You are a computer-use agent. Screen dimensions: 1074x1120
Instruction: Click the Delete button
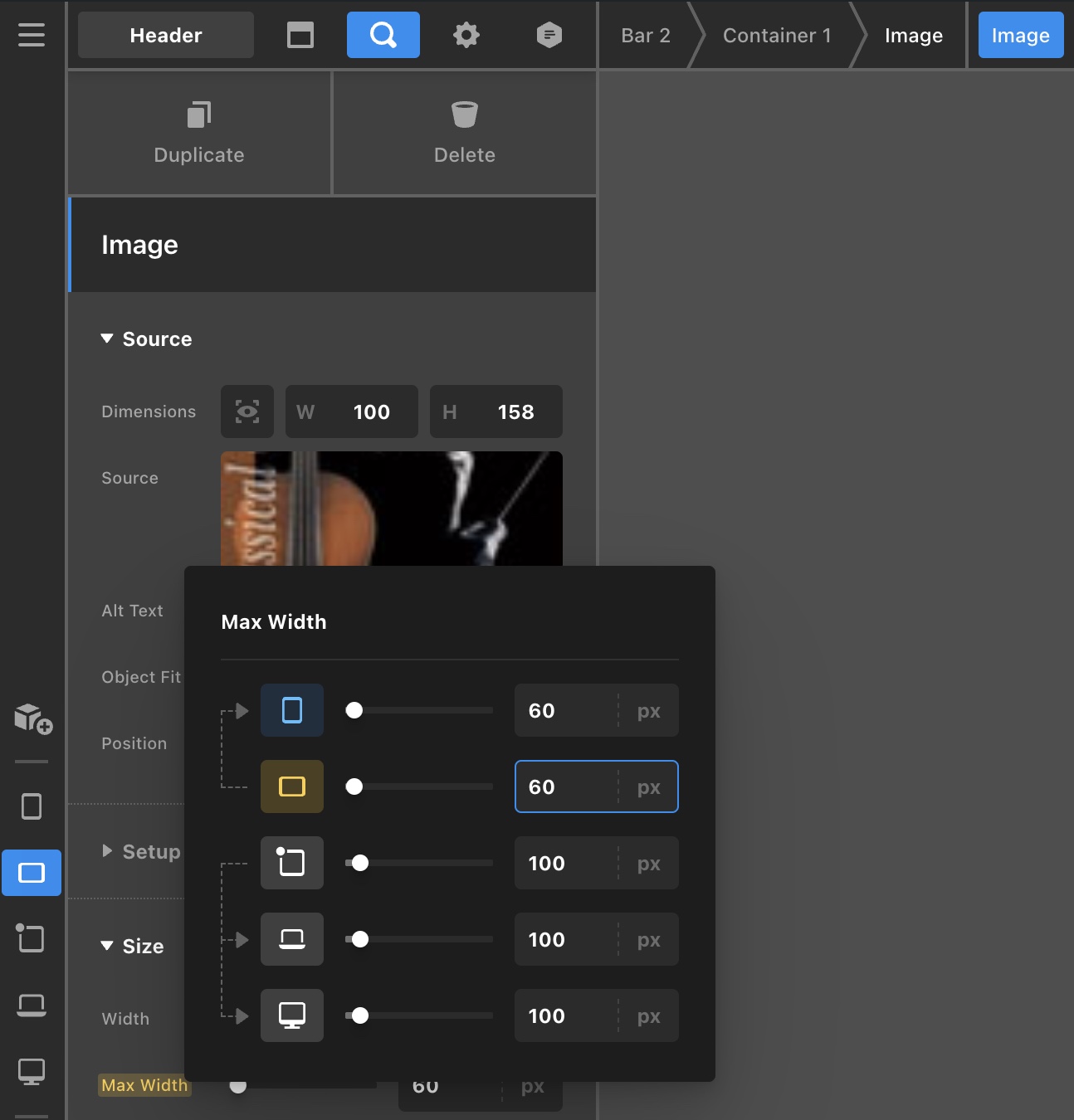coord(465,133)
